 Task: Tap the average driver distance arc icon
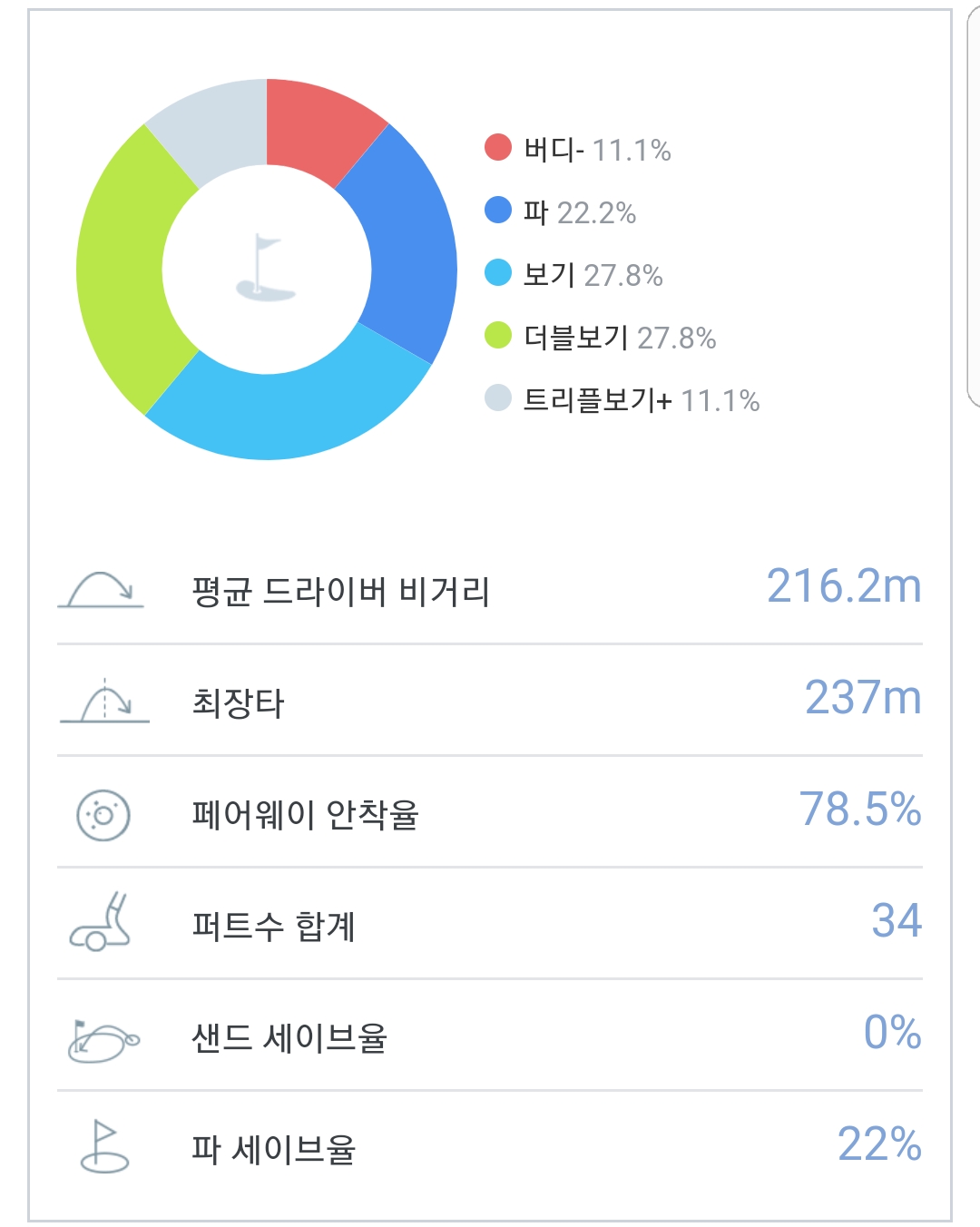coord(102,590)
